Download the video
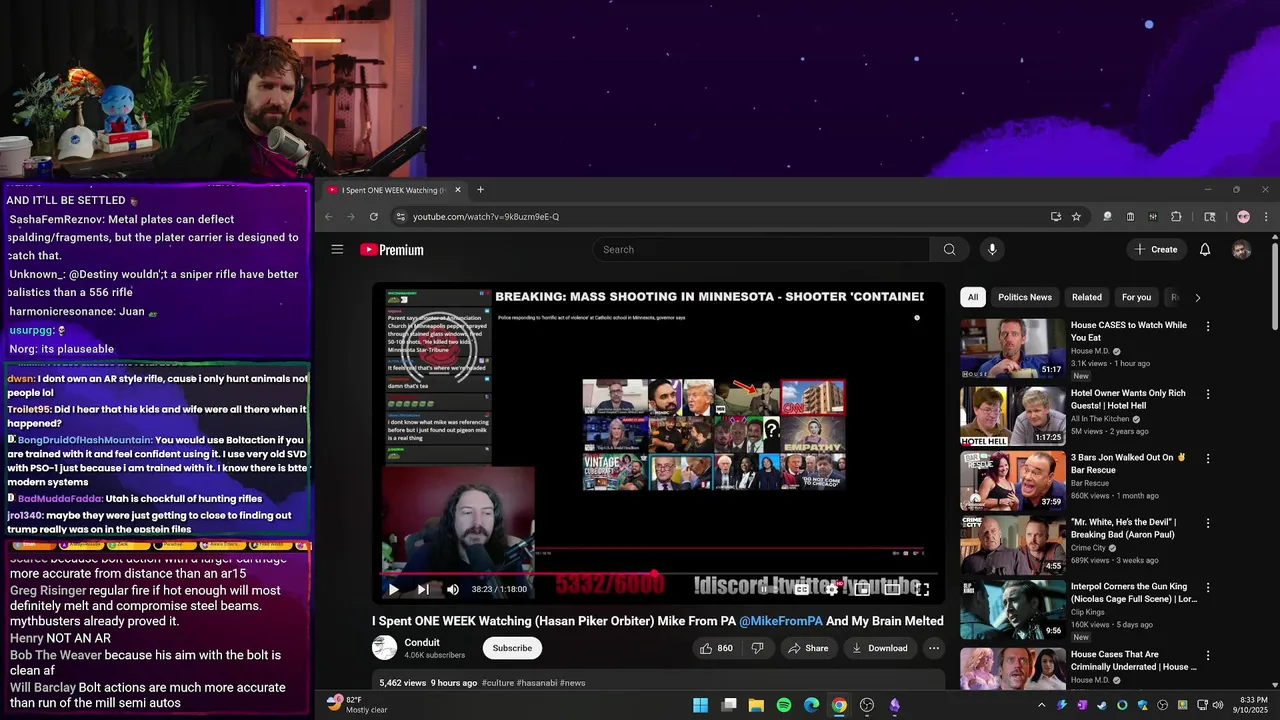The height and width of the screenshot is (720, 1280). pos(879,648)
